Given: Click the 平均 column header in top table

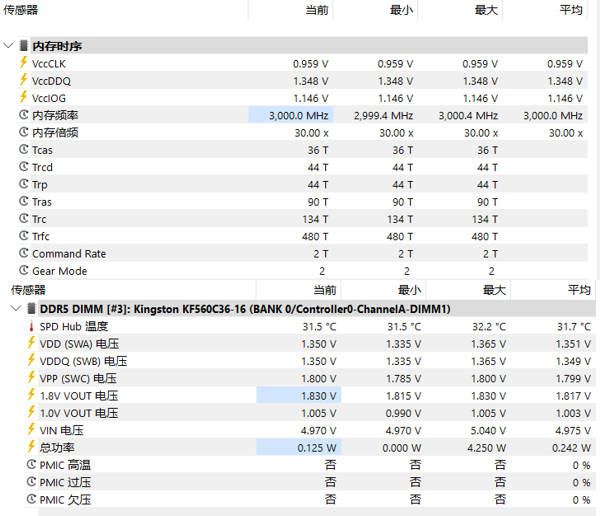Looking at the screenshot, I should pyautogui.click(x=571, y=10).
